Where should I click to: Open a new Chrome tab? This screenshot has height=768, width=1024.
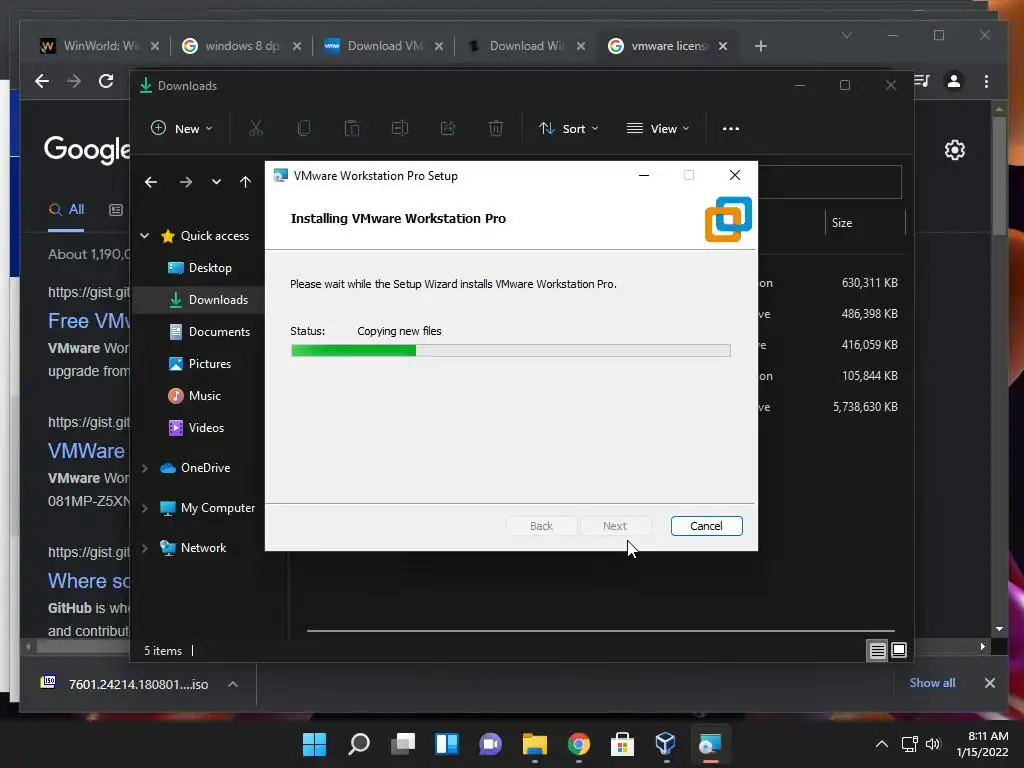click(x=760, y=46)
